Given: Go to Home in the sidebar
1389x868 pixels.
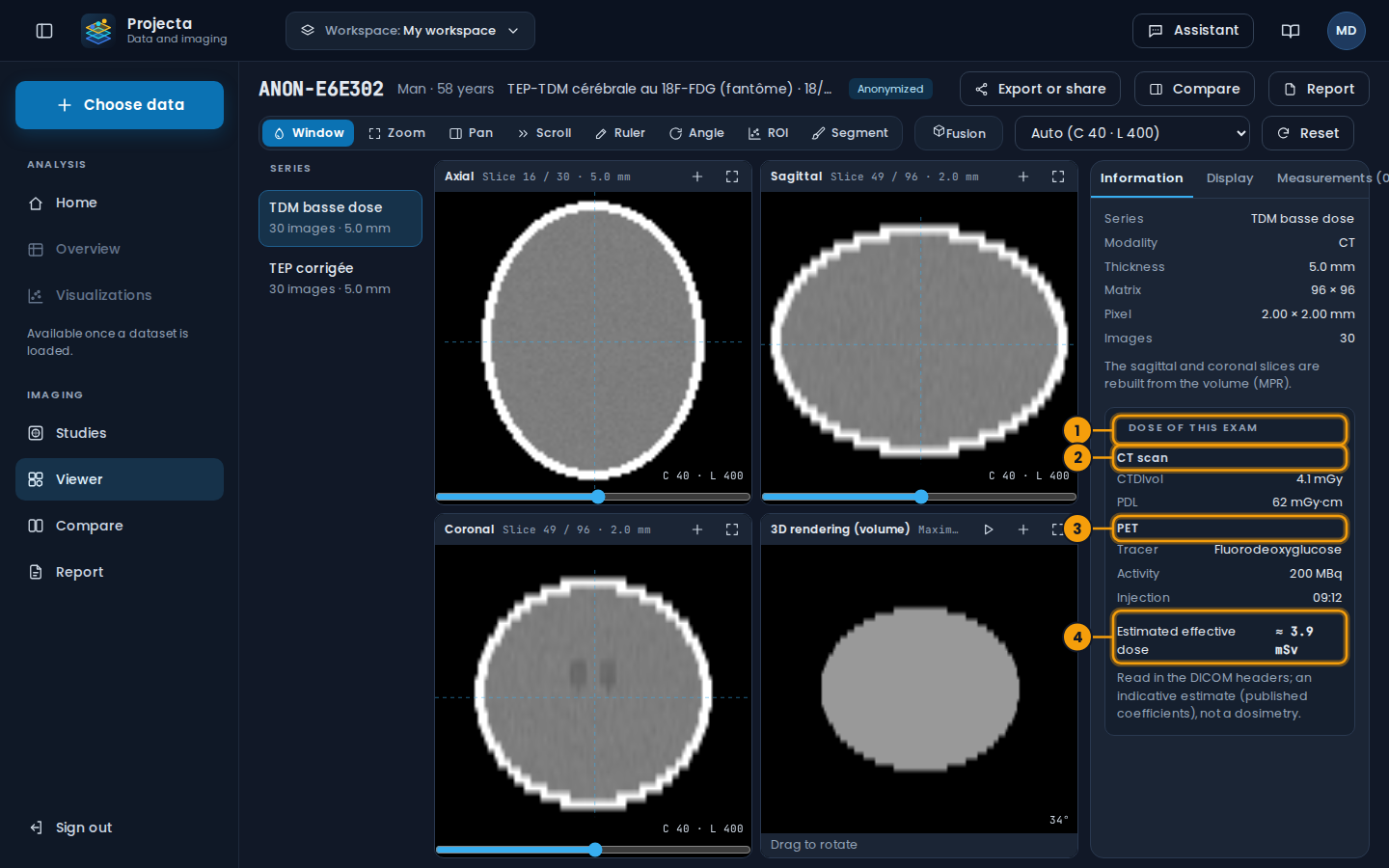Looking at the screenshot, I should (x=120, y=203).
